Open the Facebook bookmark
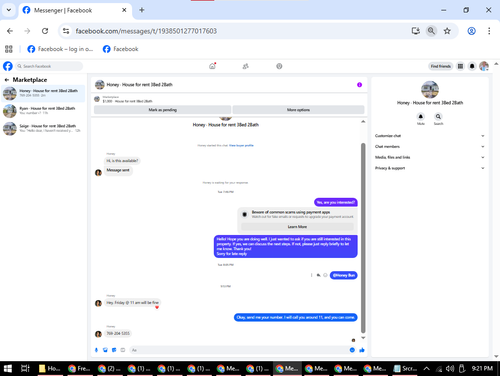Image resolution: width=500 pixels, height=376 pixels. [x=121, y=49]
